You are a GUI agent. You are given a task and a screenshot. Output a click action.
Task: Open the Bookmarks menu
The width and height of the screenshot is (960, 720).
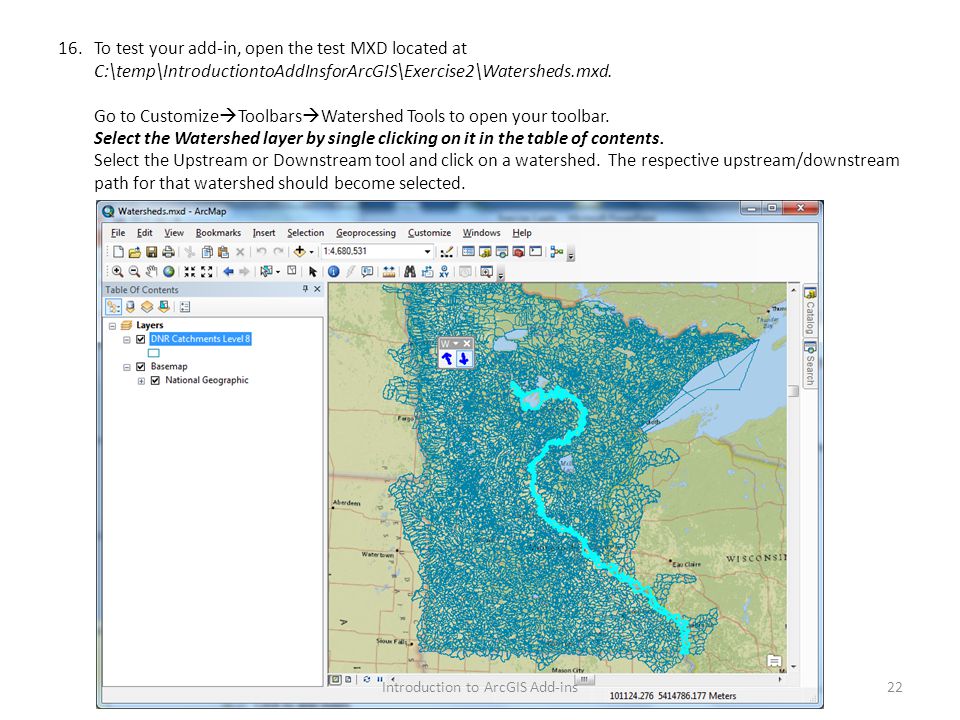218,233
